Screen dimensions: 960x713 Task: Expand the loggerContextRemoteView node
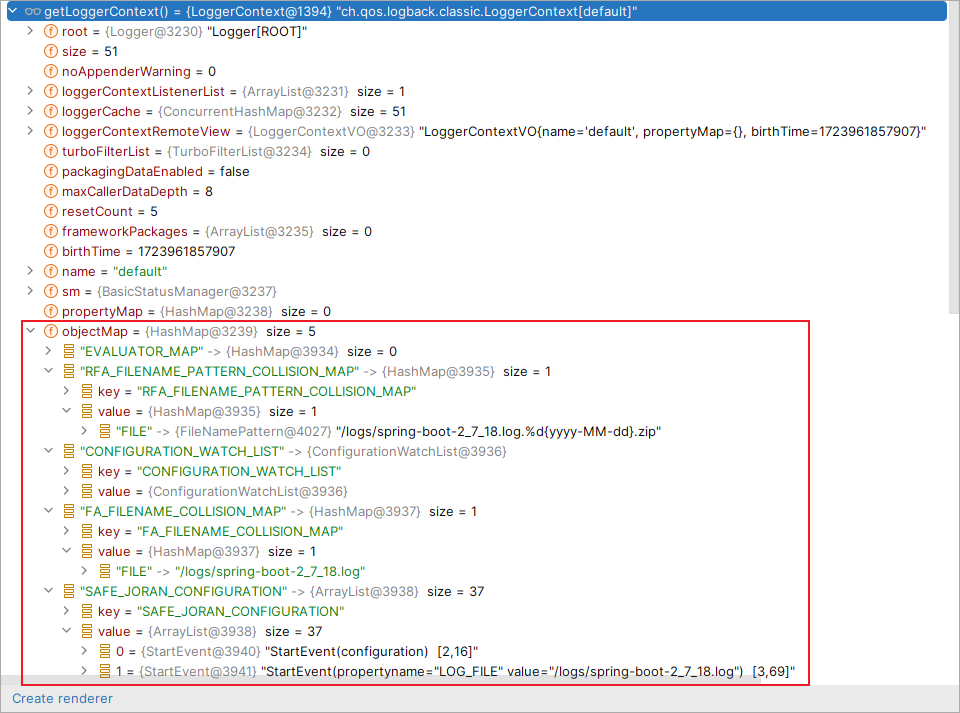click(30, 131)
